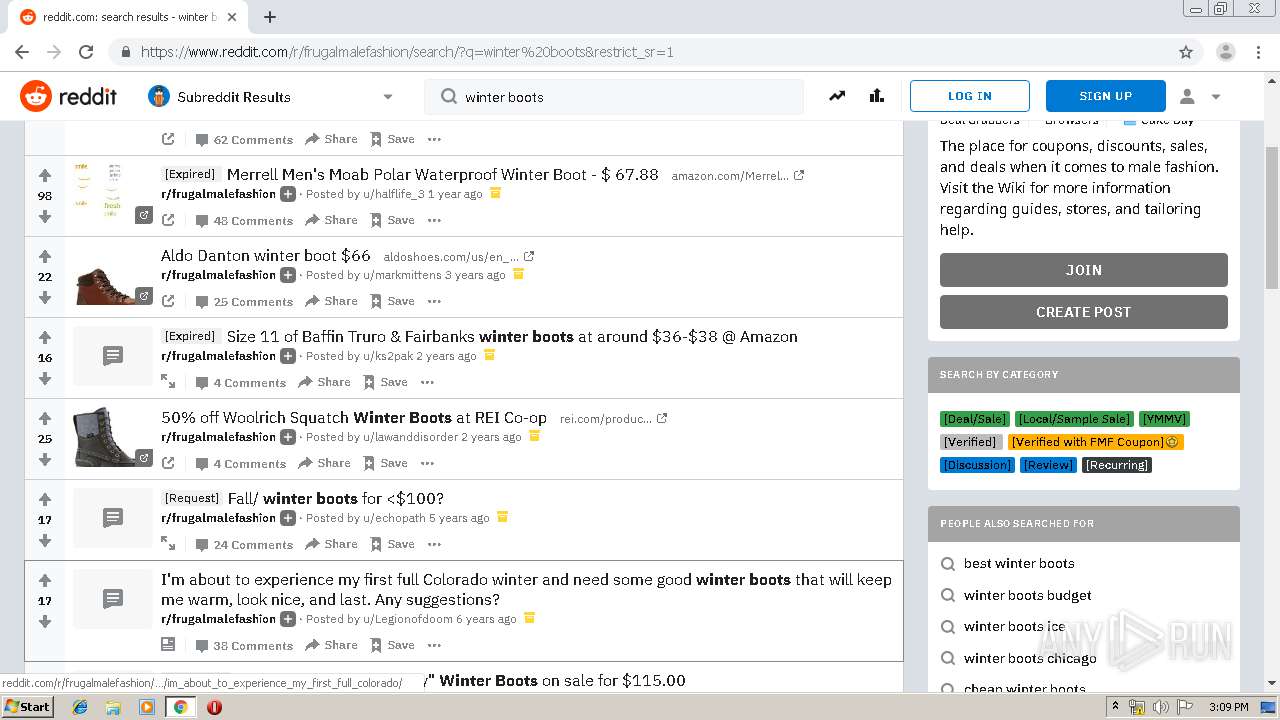The width and height of the screenshot is (1280, 720).
Task: Open the user account dropdown menu
Action: click(1200, 96)
